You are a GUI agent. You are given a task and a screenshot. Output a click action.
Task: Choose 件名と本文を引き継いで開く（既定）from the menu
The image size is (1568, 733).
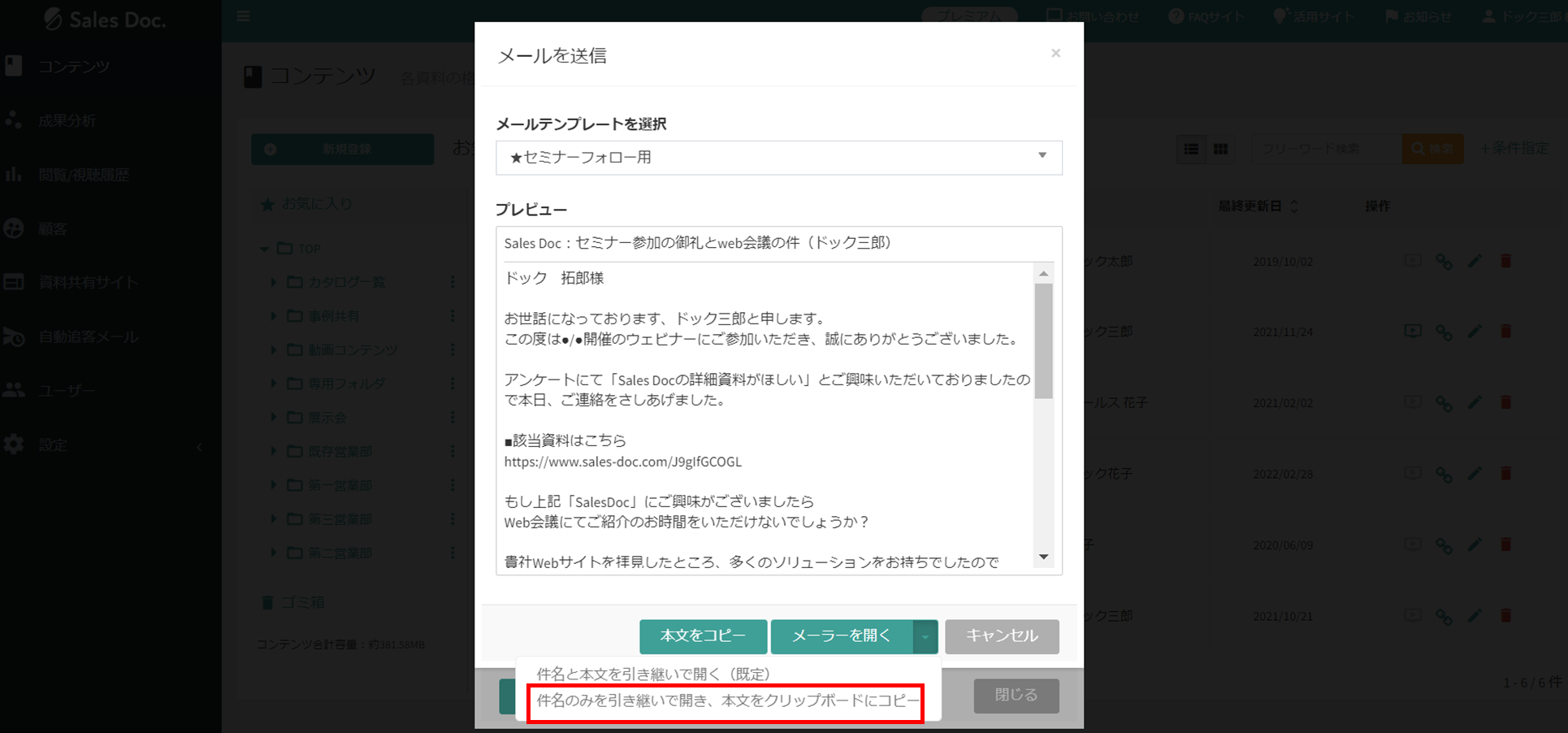[652, 673]
